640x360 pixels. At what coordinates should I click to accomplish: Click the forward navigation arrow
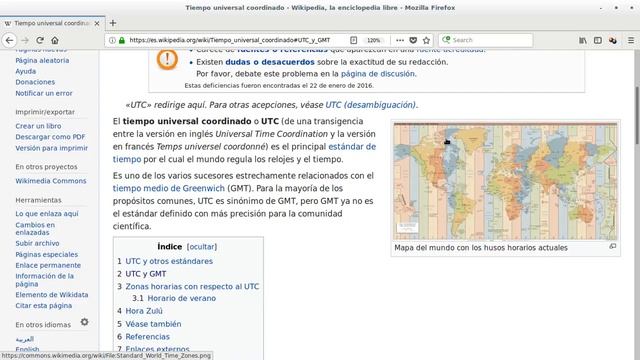tap(25, 40)
